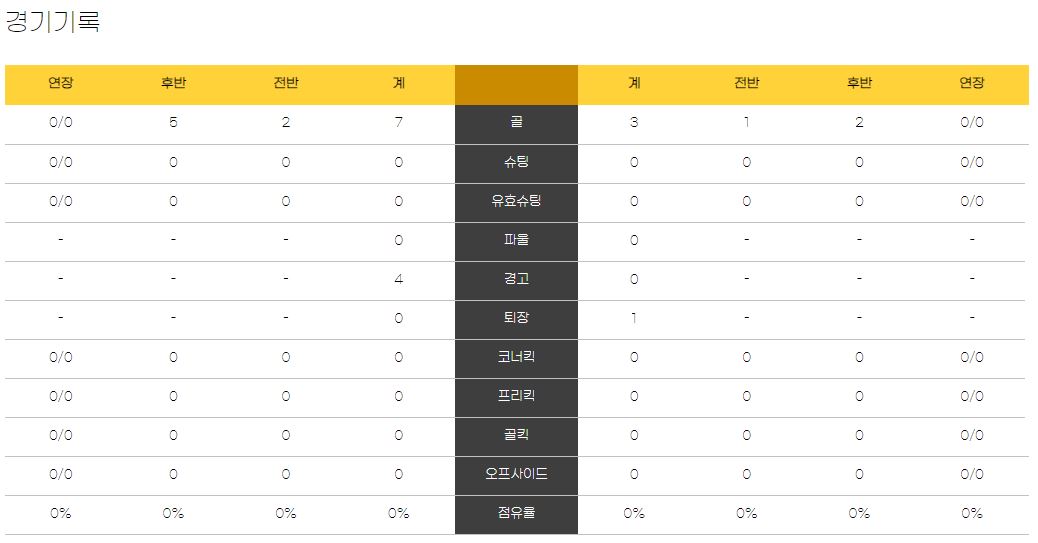Click the 경고 row label
Viewport: 1038px width, 543px height.
[x=516, y=279]
